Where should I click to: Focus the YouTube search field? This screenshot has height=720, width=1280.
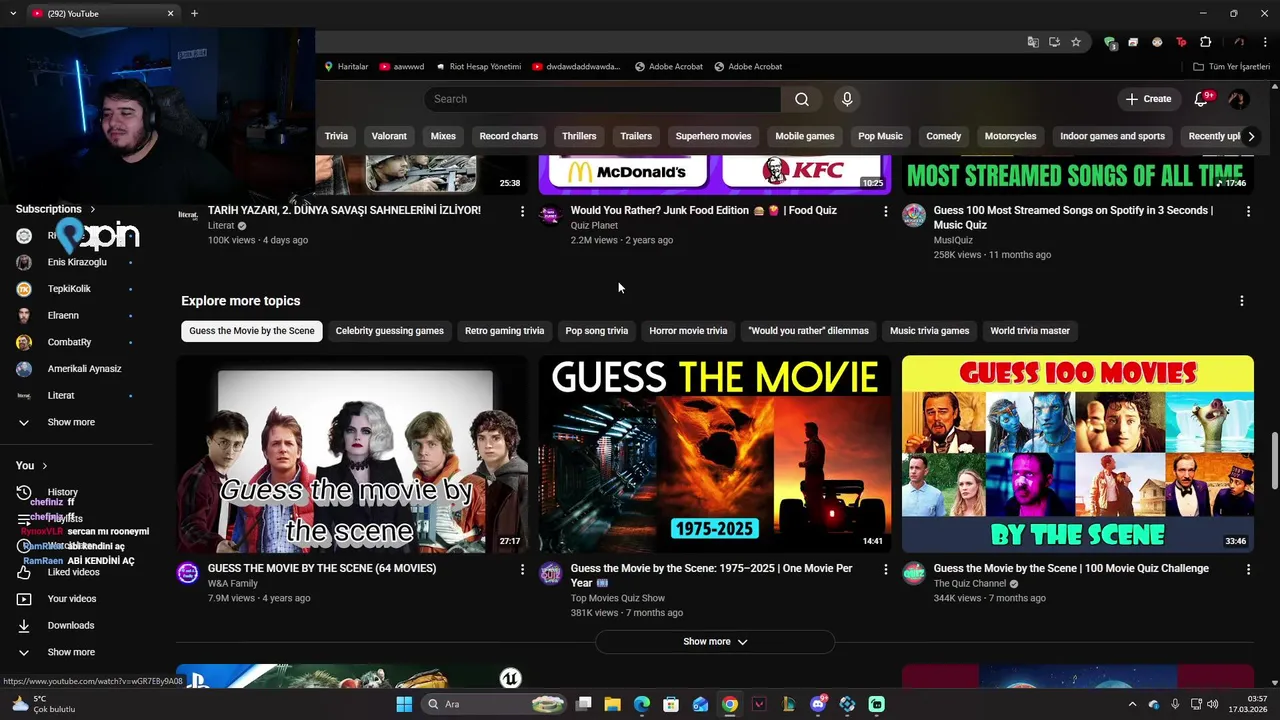[602, 99]
